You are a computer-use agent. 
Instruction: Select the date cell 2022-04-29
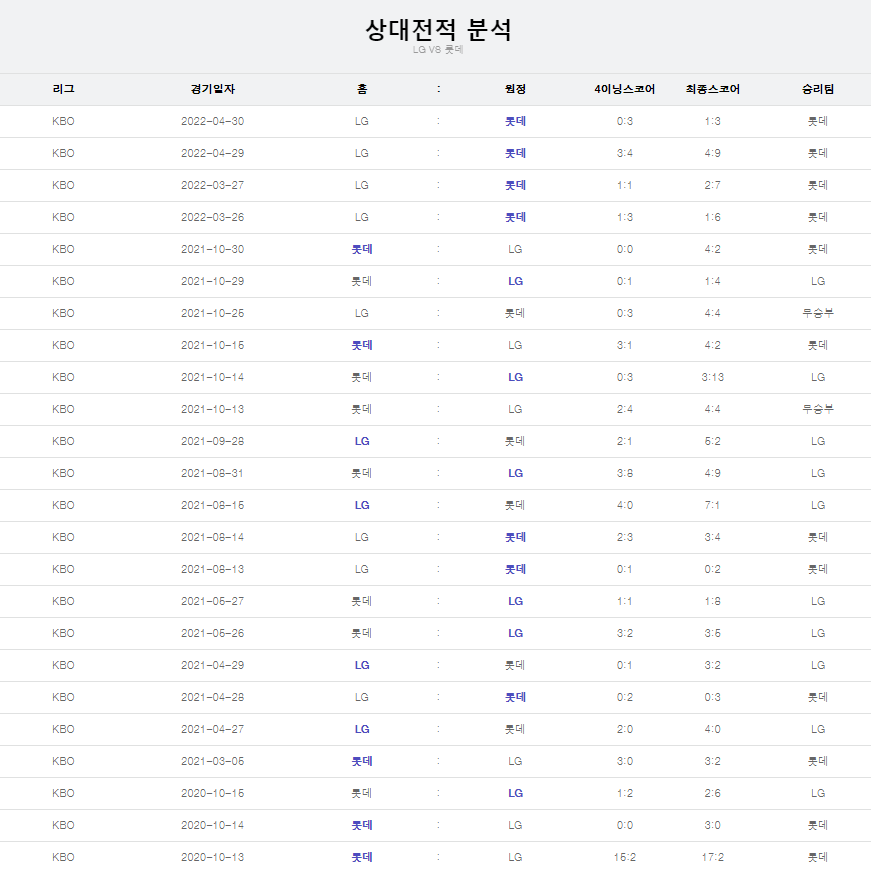[213, 153]
